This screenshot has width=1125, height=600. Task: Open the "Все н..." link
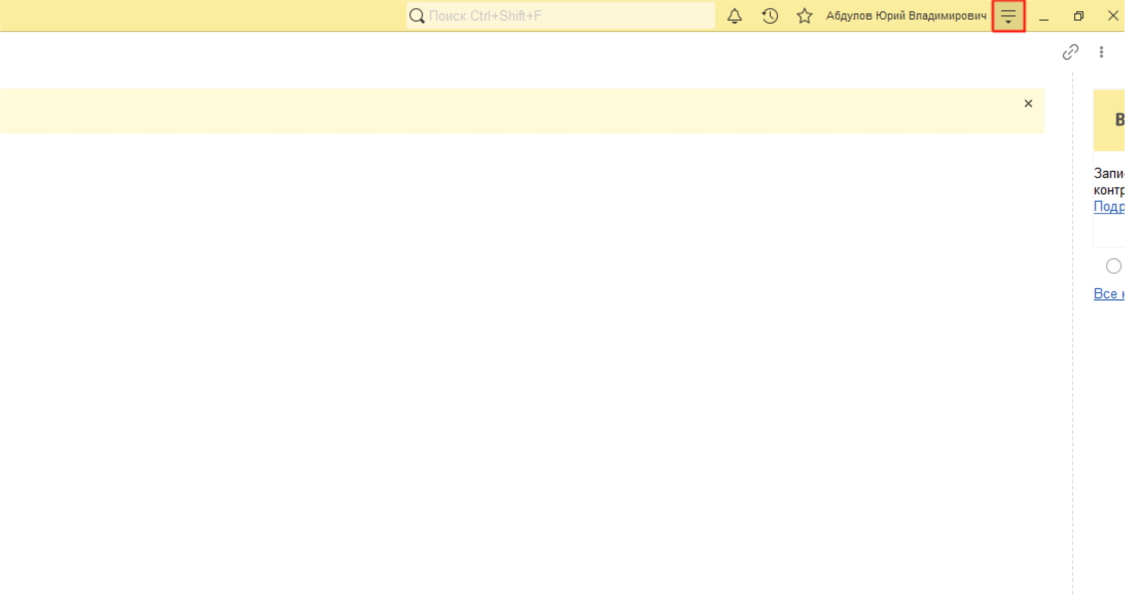(x=1109, y=294)
